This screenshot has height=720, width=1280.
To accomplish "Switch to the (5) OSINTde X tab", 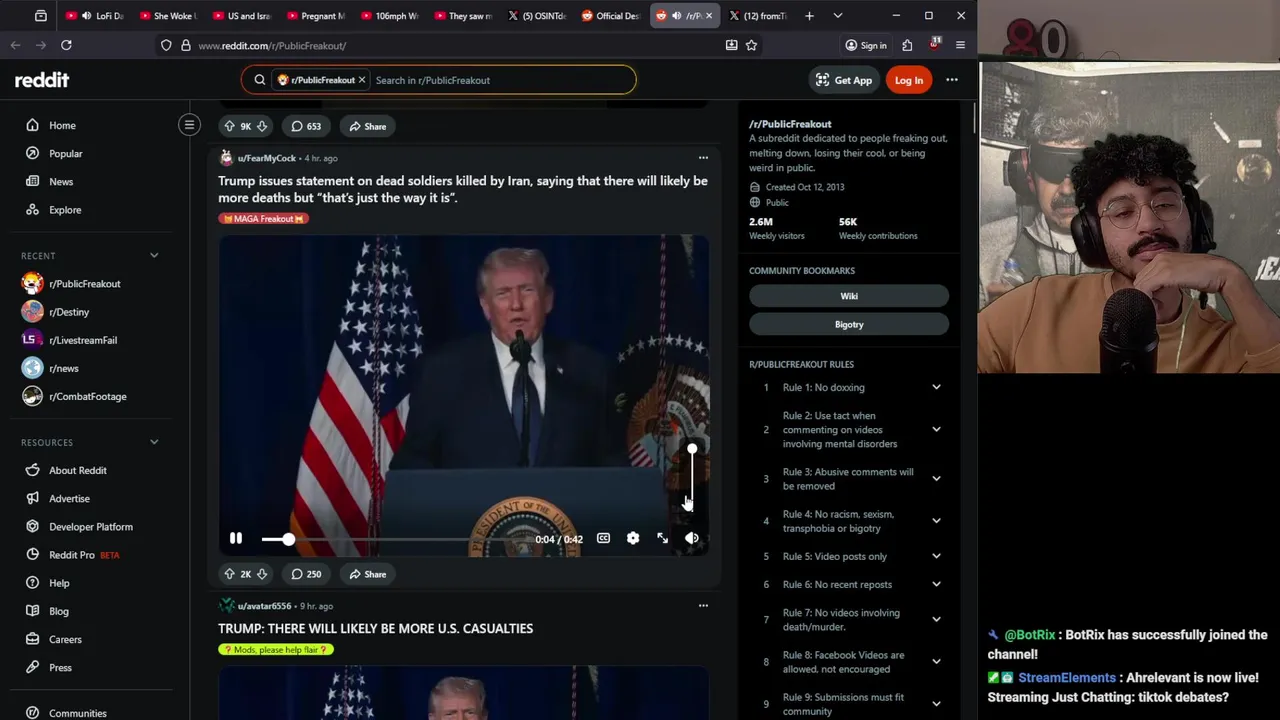I will click(x=538, y=16).
